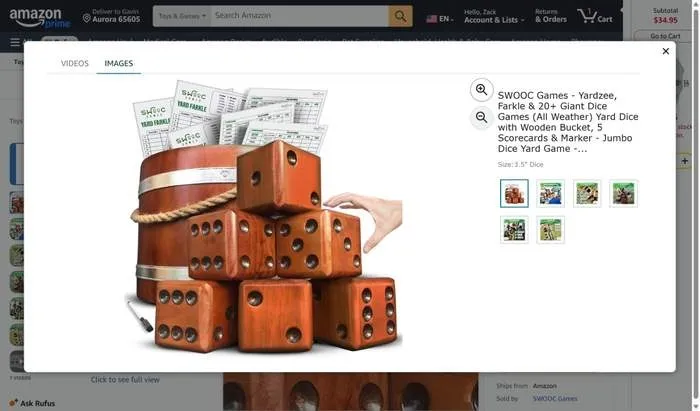Image resolution: width=700 pixels, height=411 pixels.
Task: Switch to the VIDEOS tab
Action: click(x=75, y=63)
